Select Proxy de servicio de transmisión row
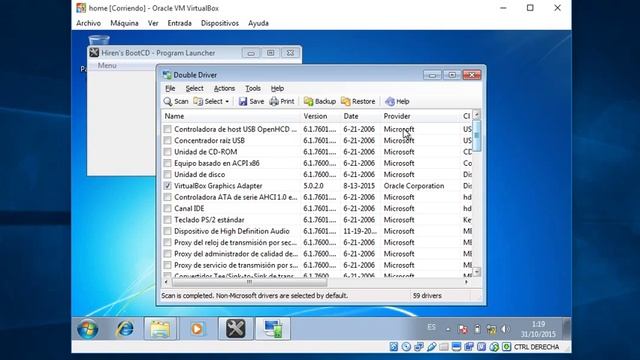This screenshot has width=640, height=360. pyautogui.click(x=317, y=265)
